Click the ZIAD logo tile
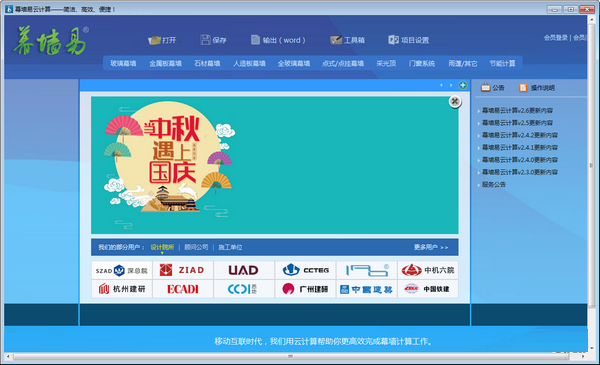Image resolution: width=600 pixels, height=365 pixels. [183, 270]
